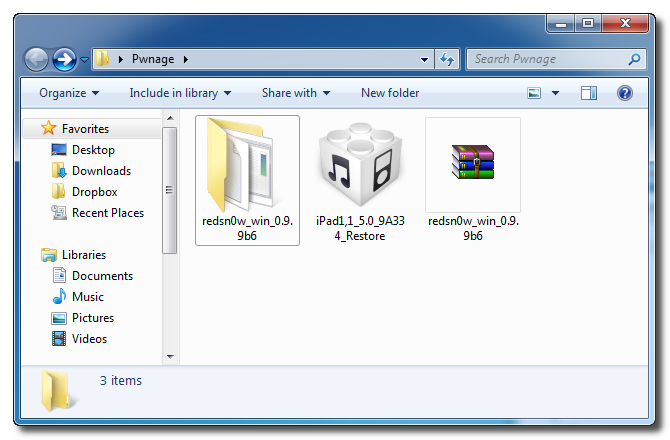The height and width of the screenshot is (440, 670).
Task: Click the Back navigation arrow
Action: click(36, 59)
